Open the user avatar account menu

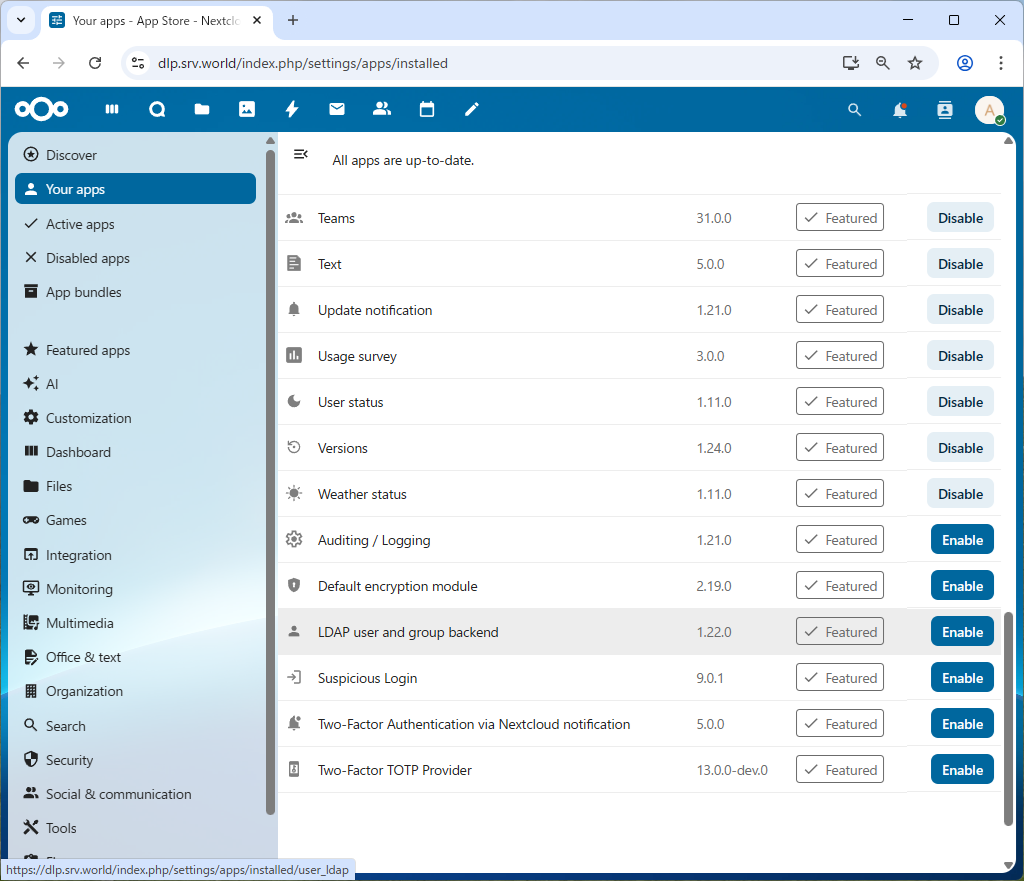pyautogui.click(x=989, y=110)
